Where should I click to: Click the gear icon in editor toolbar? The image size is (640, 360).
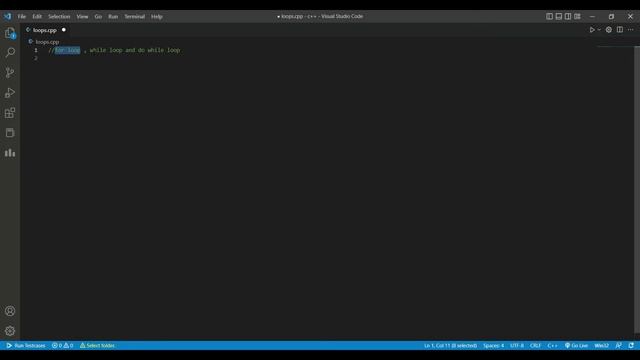coord(609,30)
